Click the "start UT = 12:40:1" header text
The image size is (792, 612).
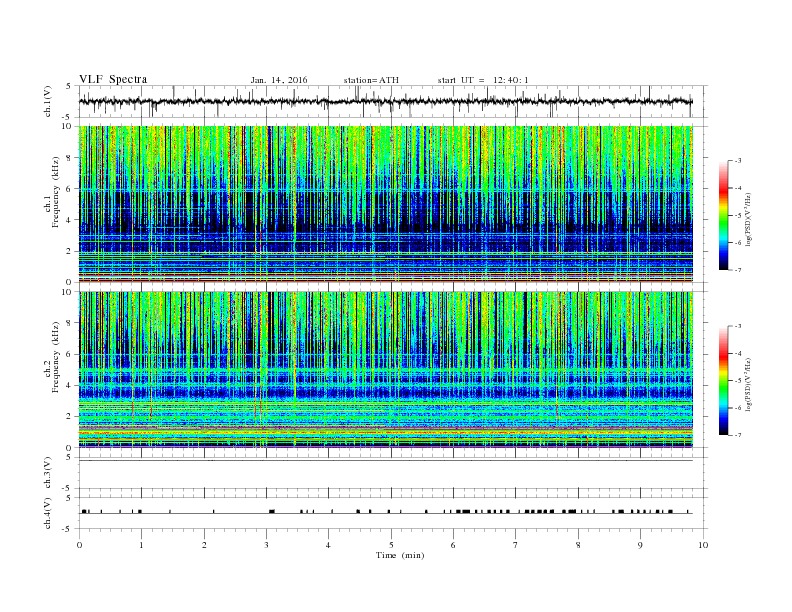click(x=483, y=80)
